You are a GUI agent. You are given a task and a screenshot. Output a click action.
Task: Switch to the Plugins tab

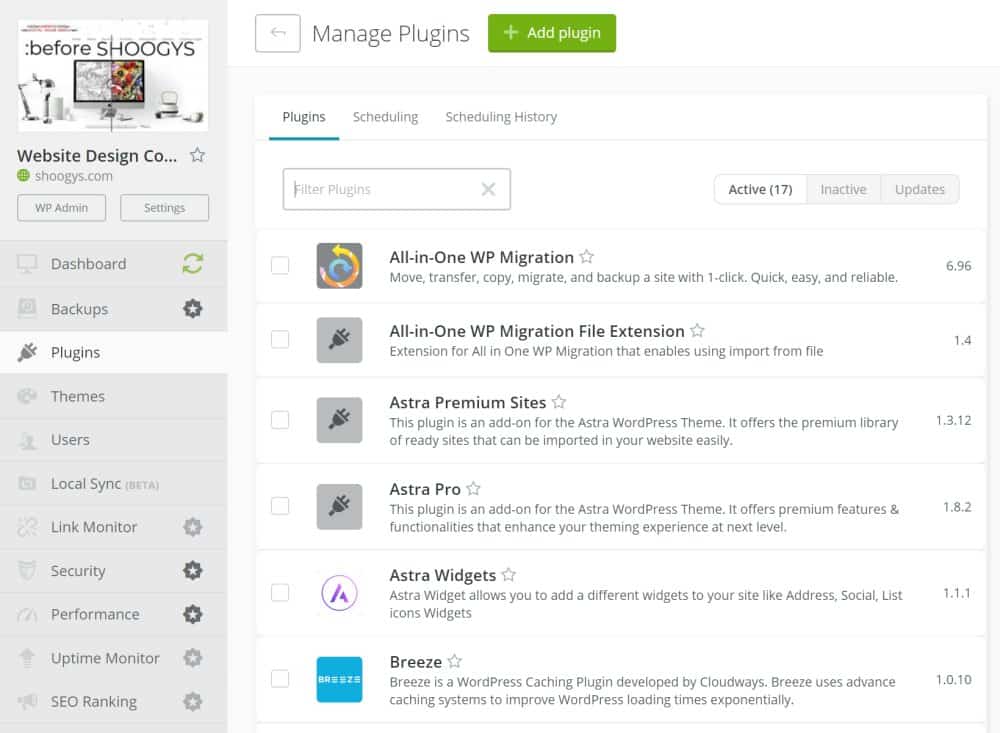point(304,117)
